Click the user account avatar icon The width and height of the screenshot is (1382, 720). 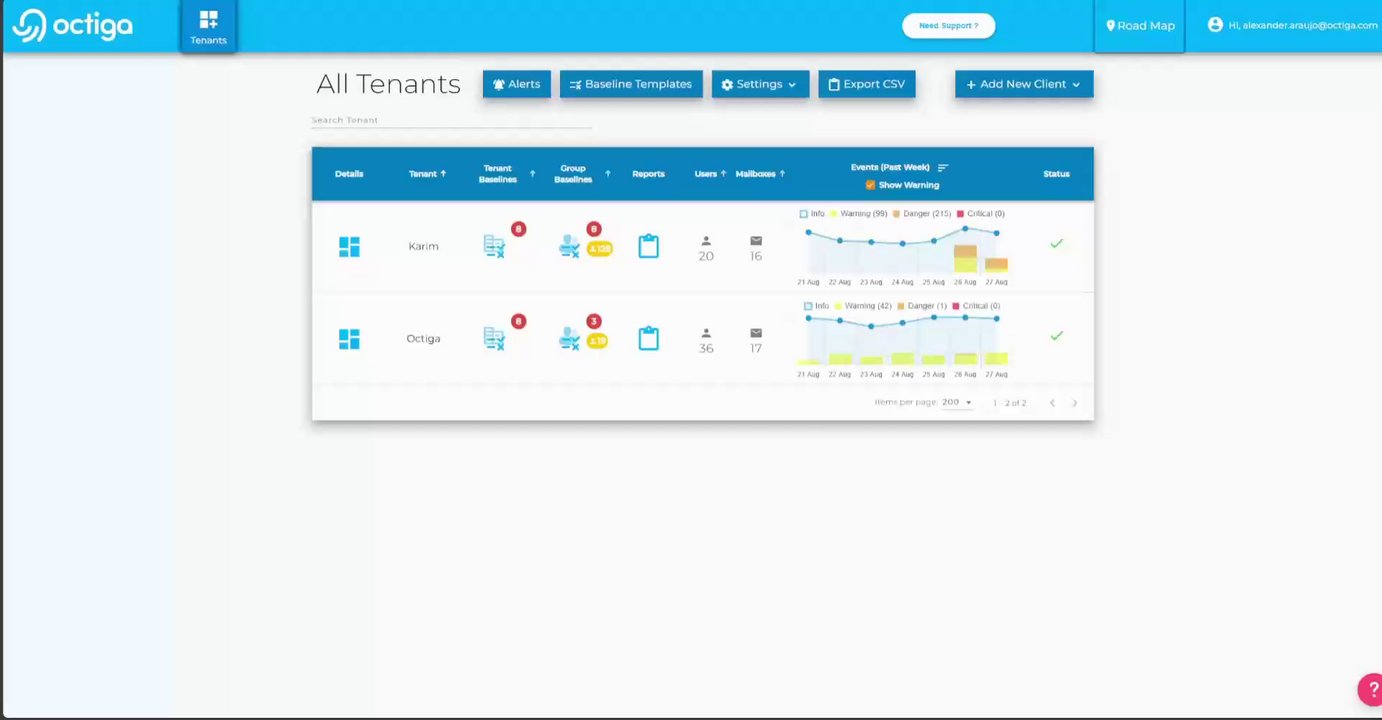[1215, 25]
